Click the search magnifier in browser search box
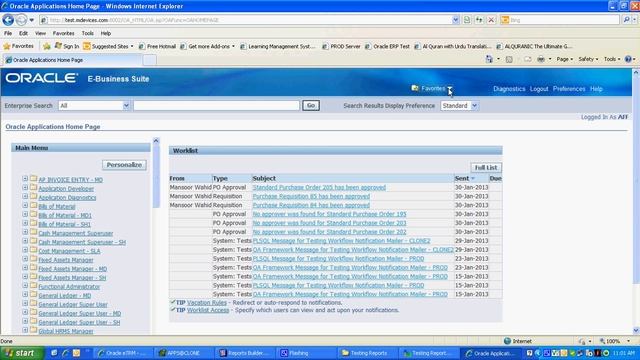Screen dimensions: 640x360 (x=627, y=20)
